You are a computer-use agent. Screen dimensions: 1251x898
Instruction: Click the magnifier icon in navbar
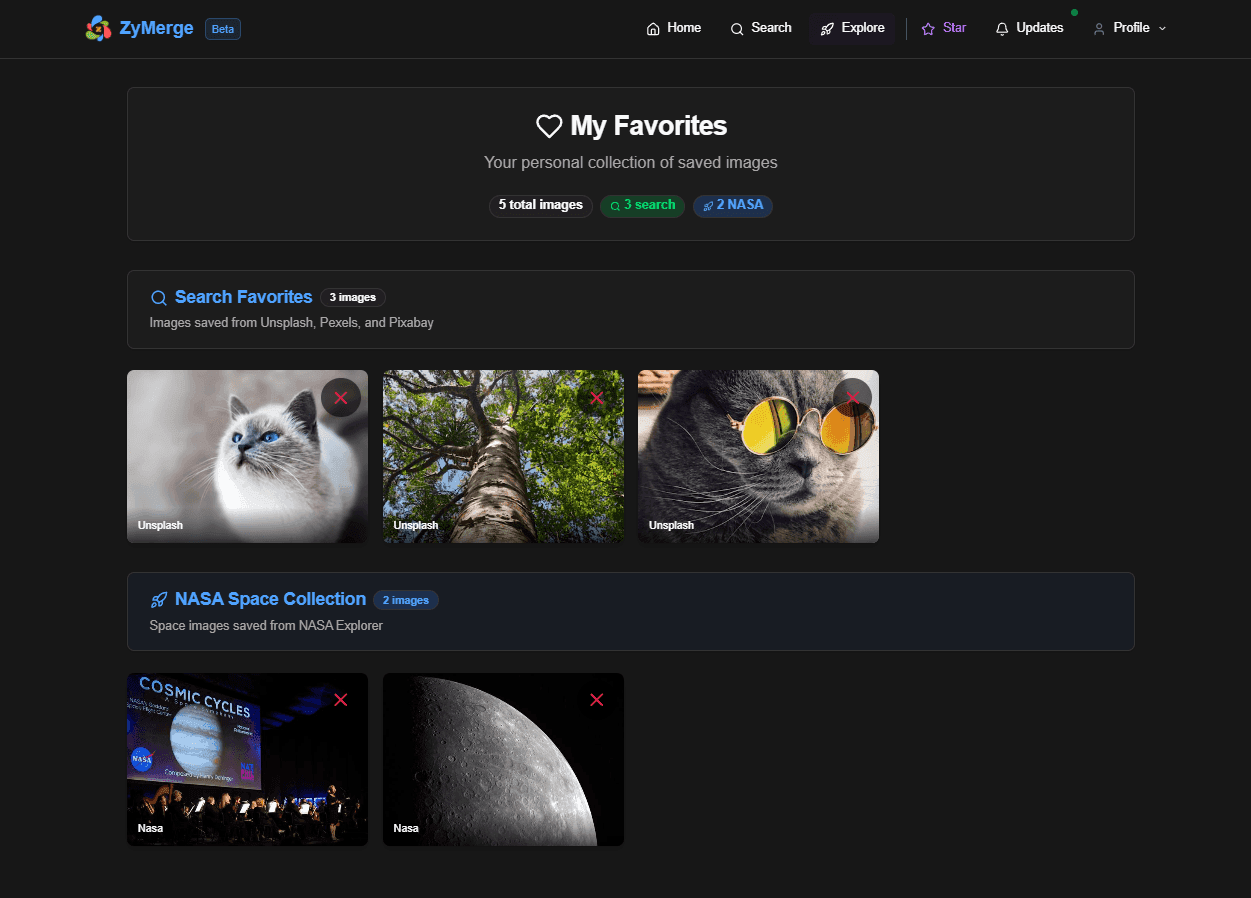[737, 29]
